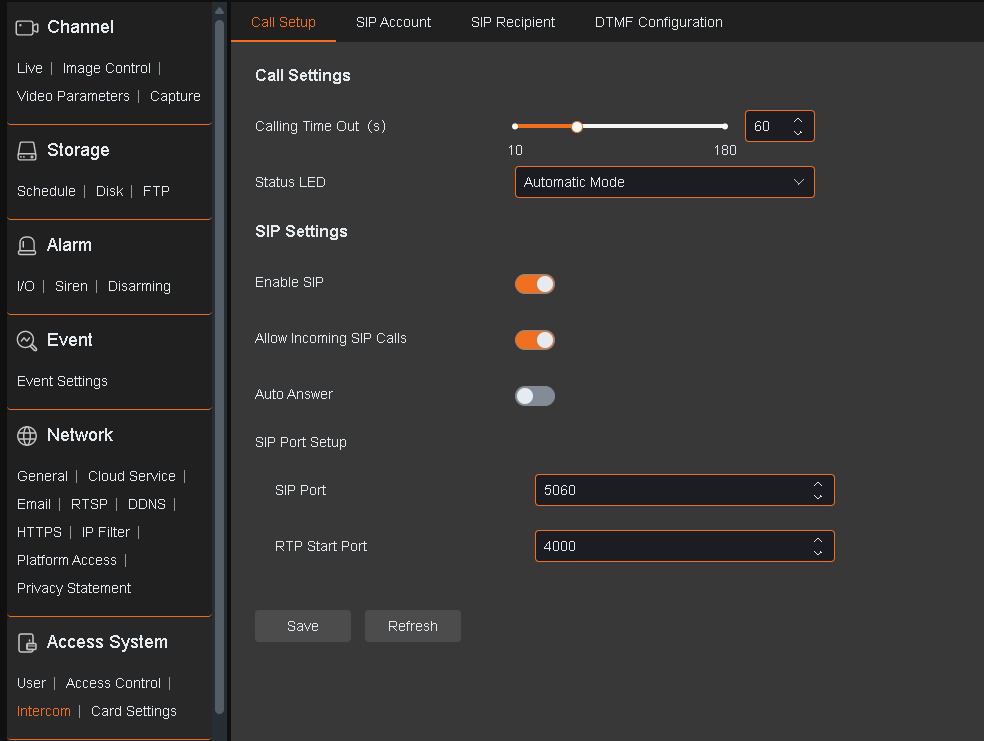This screenshot has height=741, width=984.
Task: Open the Alarm I/O page
Action: click(x=26, y=286)
